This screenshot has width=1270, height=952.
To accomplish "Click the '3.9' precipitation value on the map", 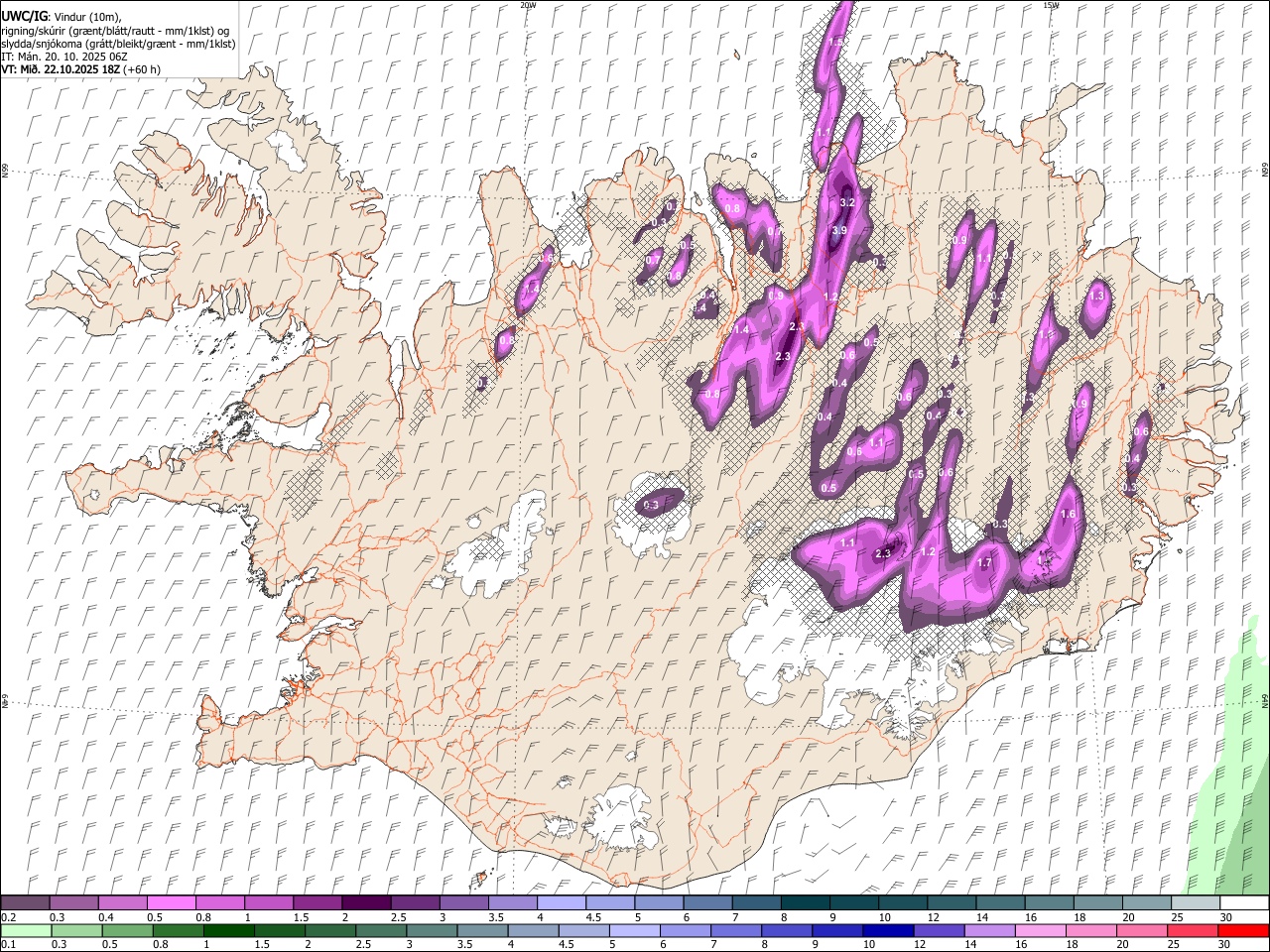I will point(838,230).
